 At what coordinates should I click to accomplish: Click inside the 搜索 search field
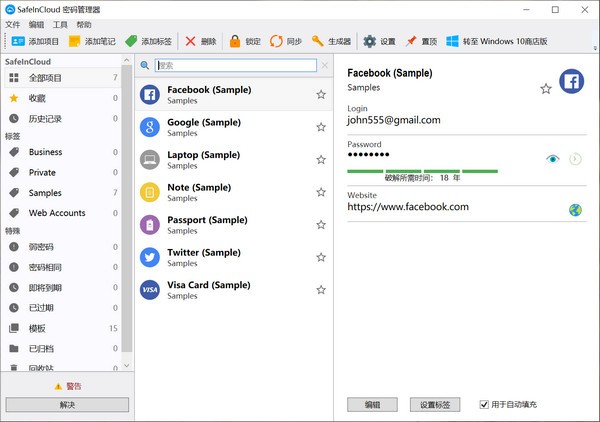pos(235,65)
